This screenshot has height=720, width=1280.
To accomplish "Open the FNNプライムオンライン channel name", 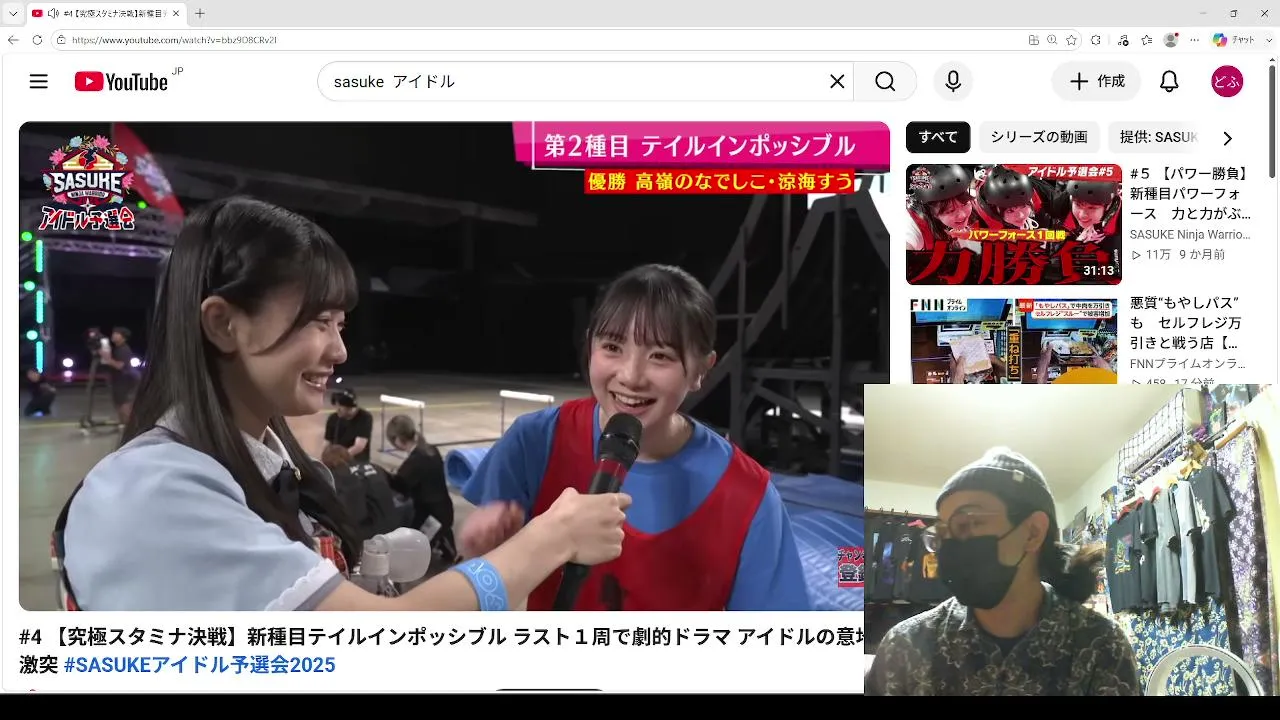I will coord(1188,364).
